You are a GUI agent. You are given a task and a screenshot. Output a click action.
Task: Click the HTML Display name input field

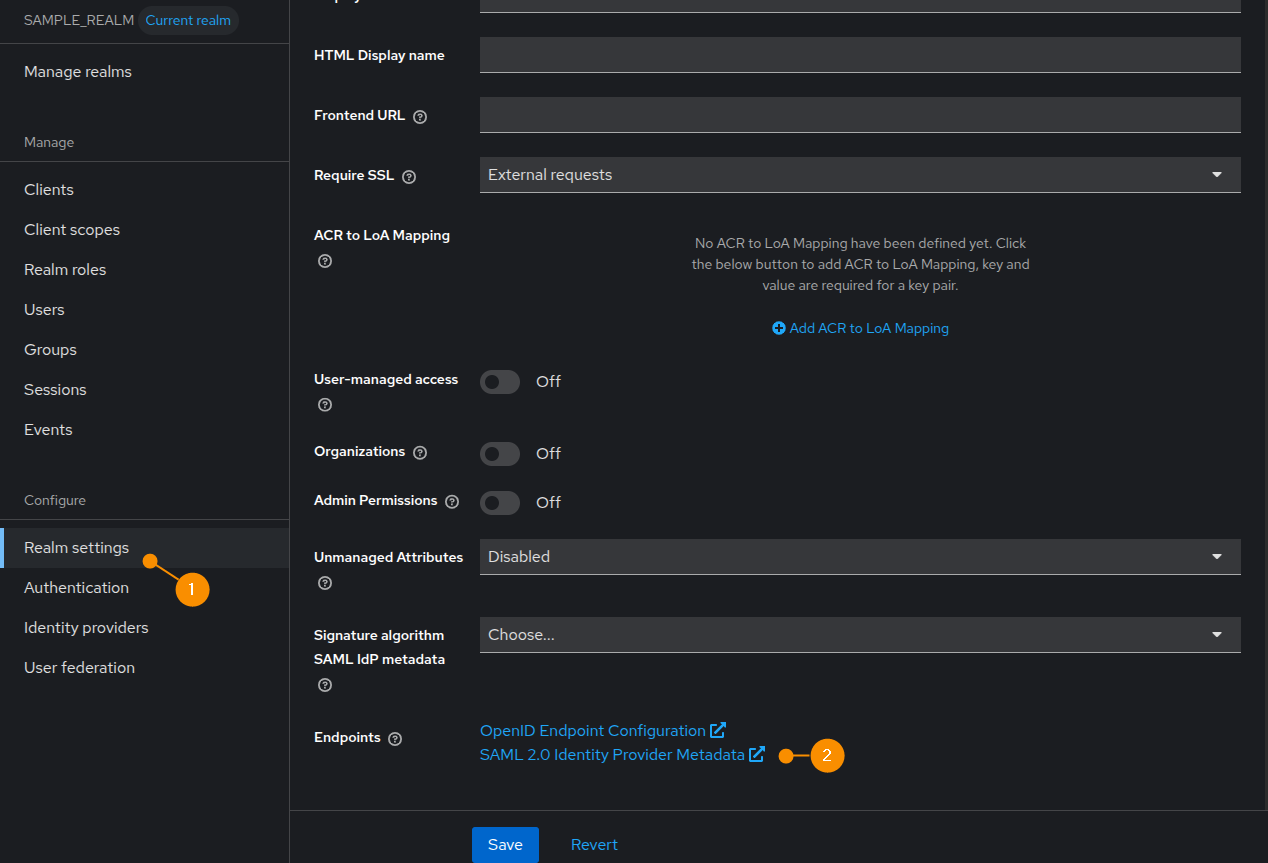(860, 55)
